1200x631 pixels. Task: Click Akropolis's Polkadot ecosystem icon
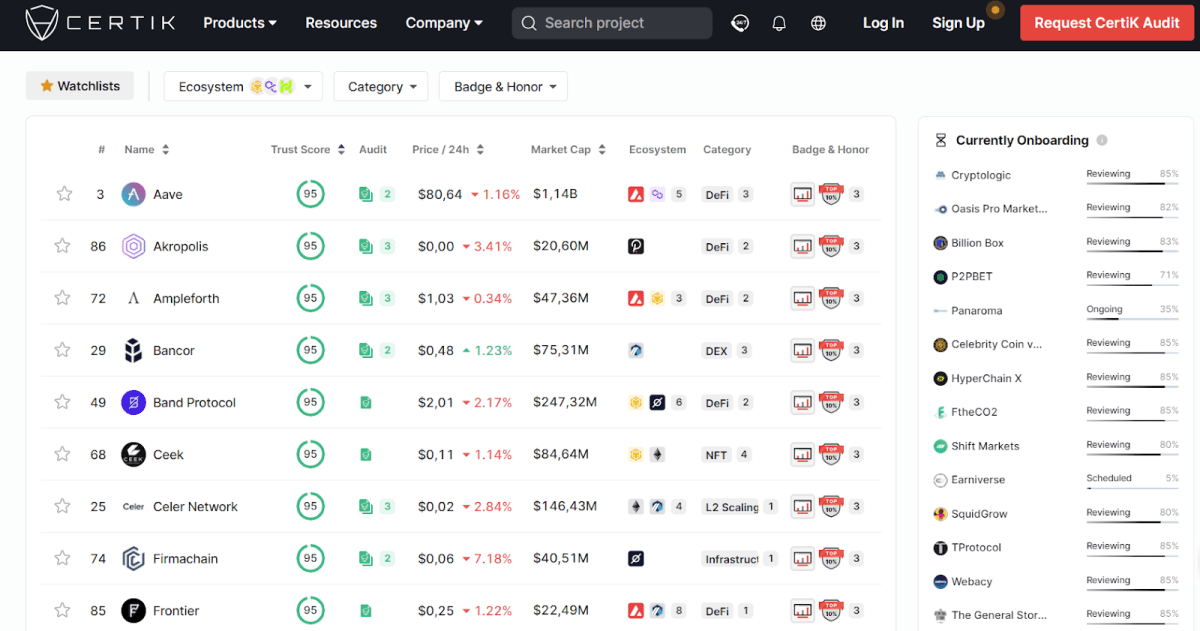[636, 246]
